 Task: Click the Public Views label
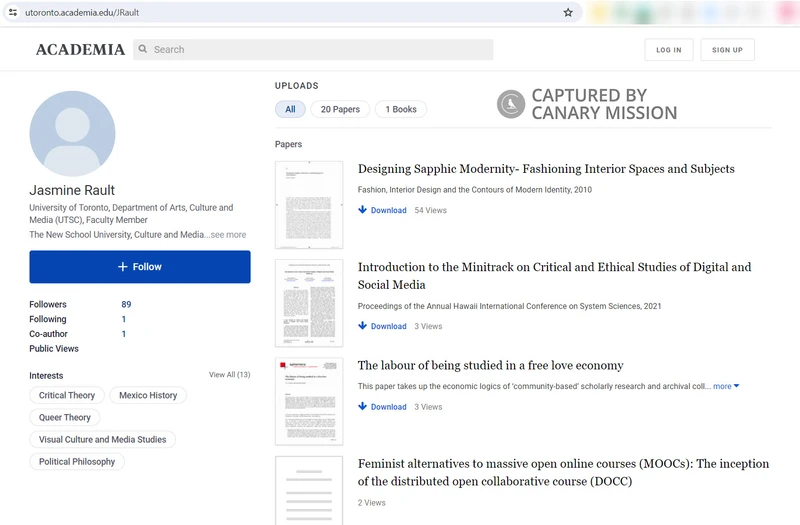(54, 348)
